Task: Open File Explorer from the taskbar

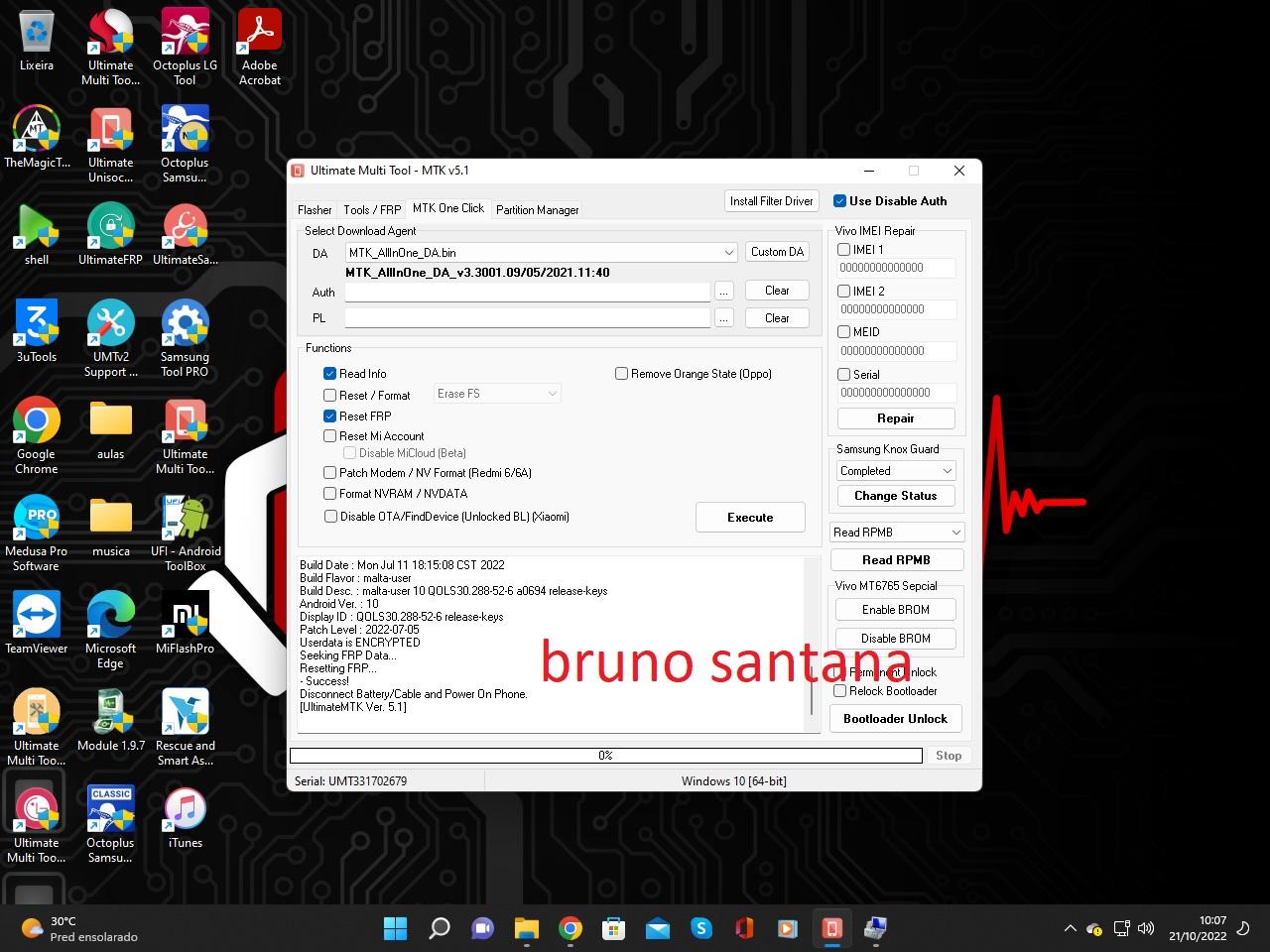Action: (x=526, y=928)
